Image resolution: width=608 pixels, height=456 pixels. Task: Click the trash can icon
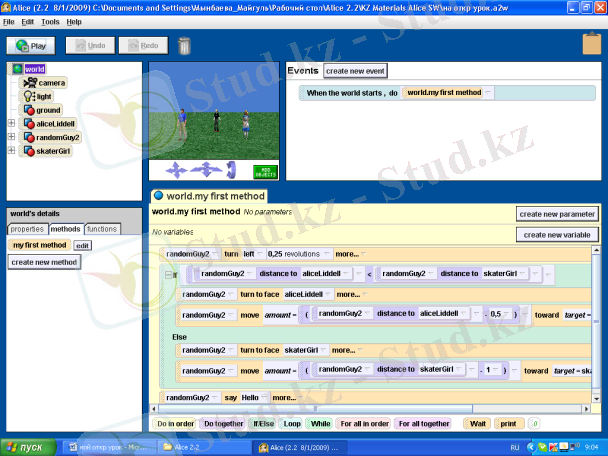pos(184,45)
